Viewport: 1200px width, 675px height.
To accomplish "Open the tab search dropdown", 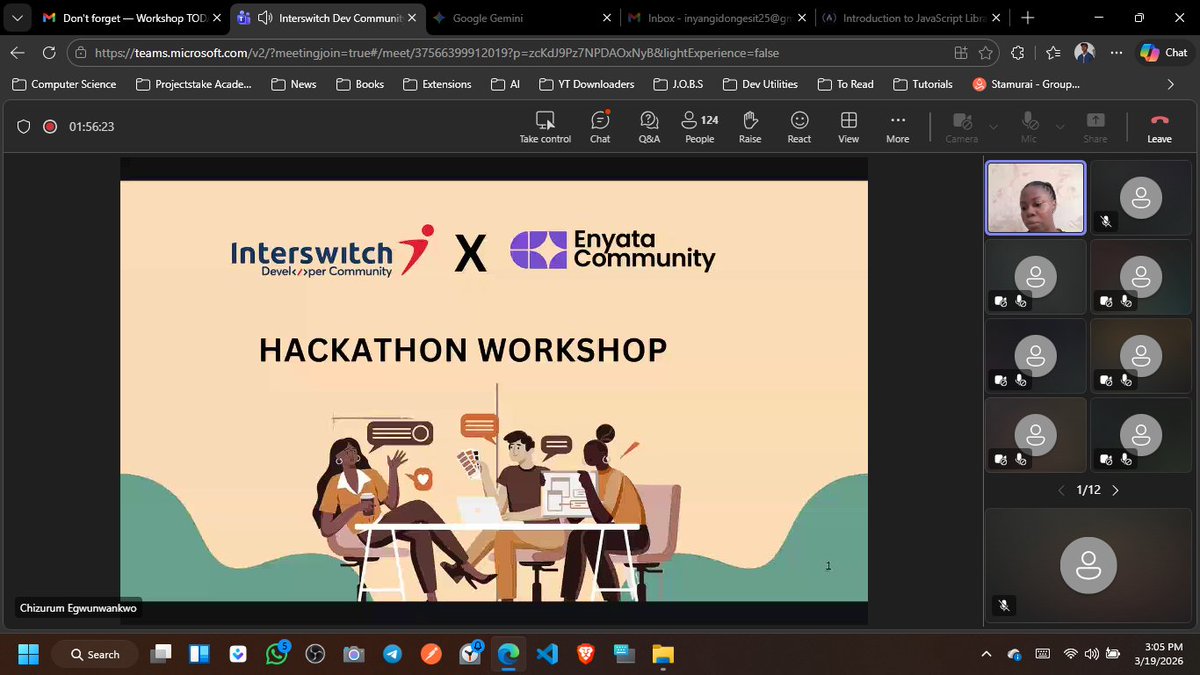I will coord(16,18).
